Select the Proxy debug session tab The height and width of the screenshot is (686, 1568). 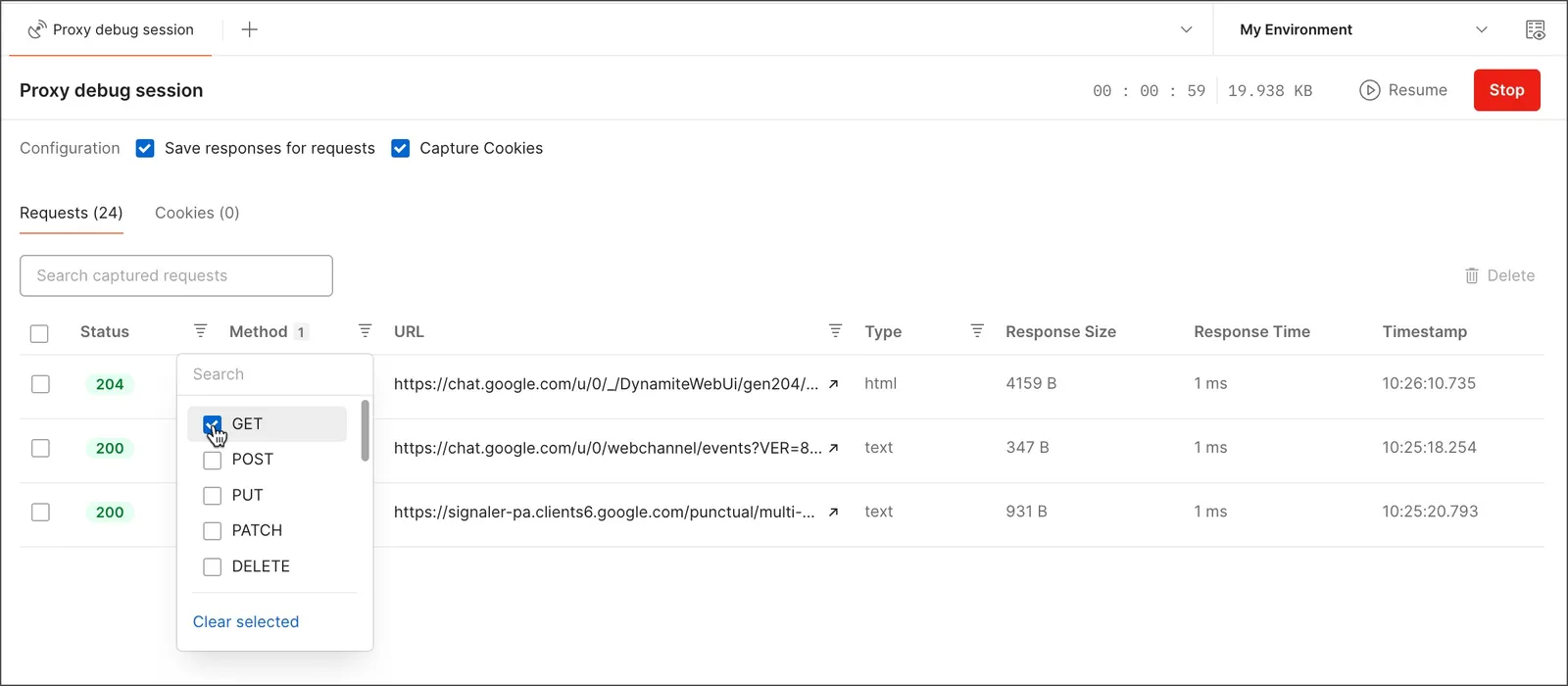(x=111, y=29)
